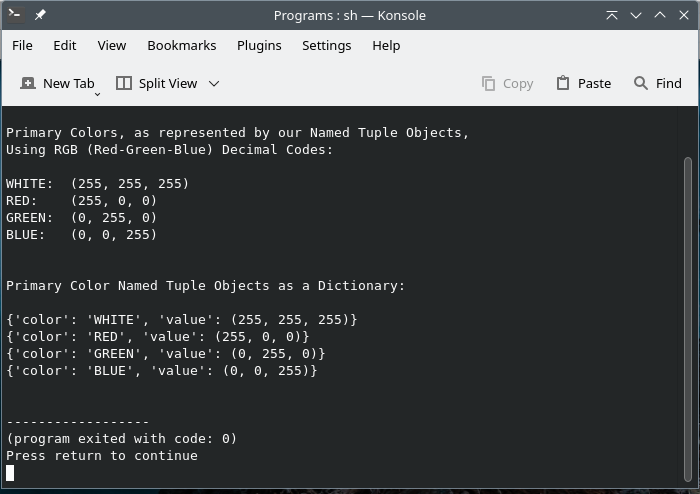Open the Edit menu
700x494 pixels.
[x=65, y=46]
